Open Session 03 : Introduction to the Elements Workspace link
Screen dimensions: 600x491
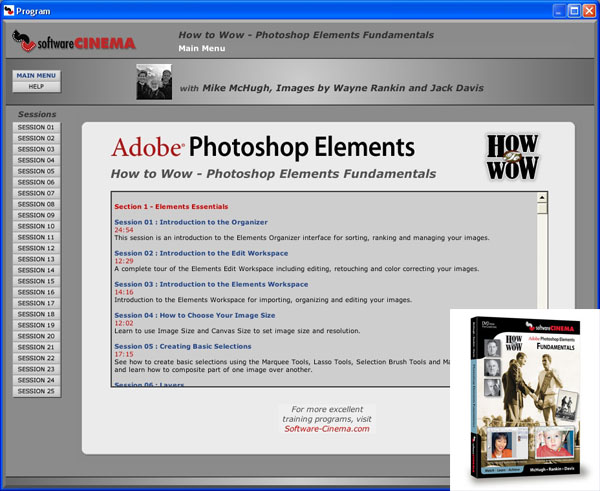(x=211, y=284)
